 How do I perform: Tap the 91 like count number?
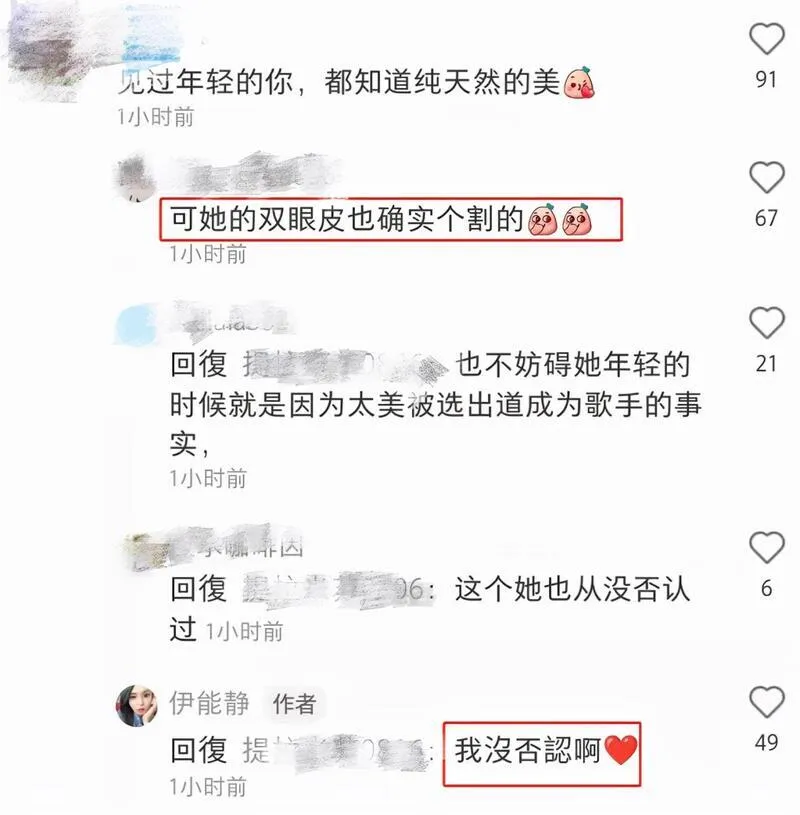767,79
